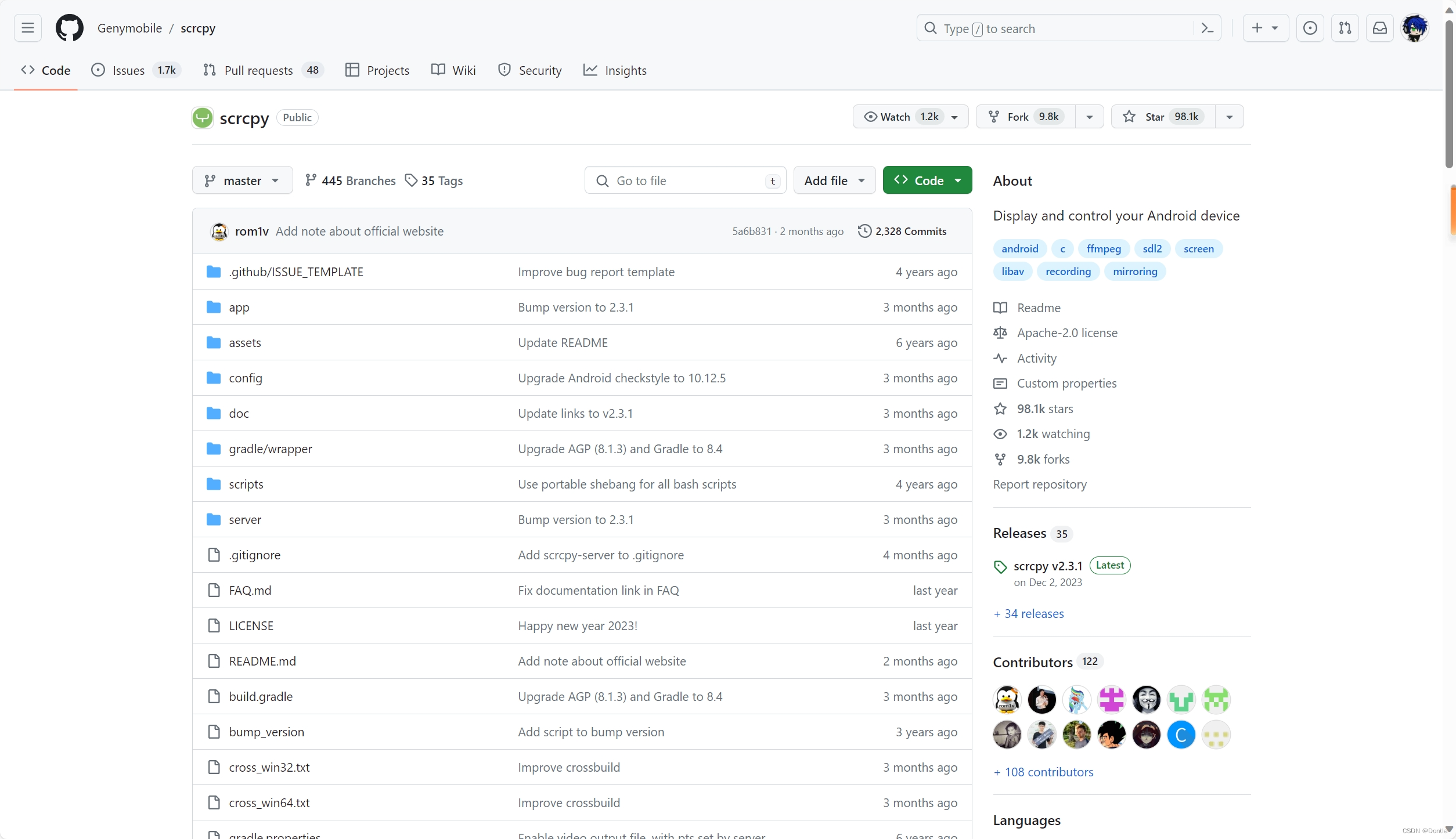Expand the Watch button dropdown arrow

(x=956, y=117)
